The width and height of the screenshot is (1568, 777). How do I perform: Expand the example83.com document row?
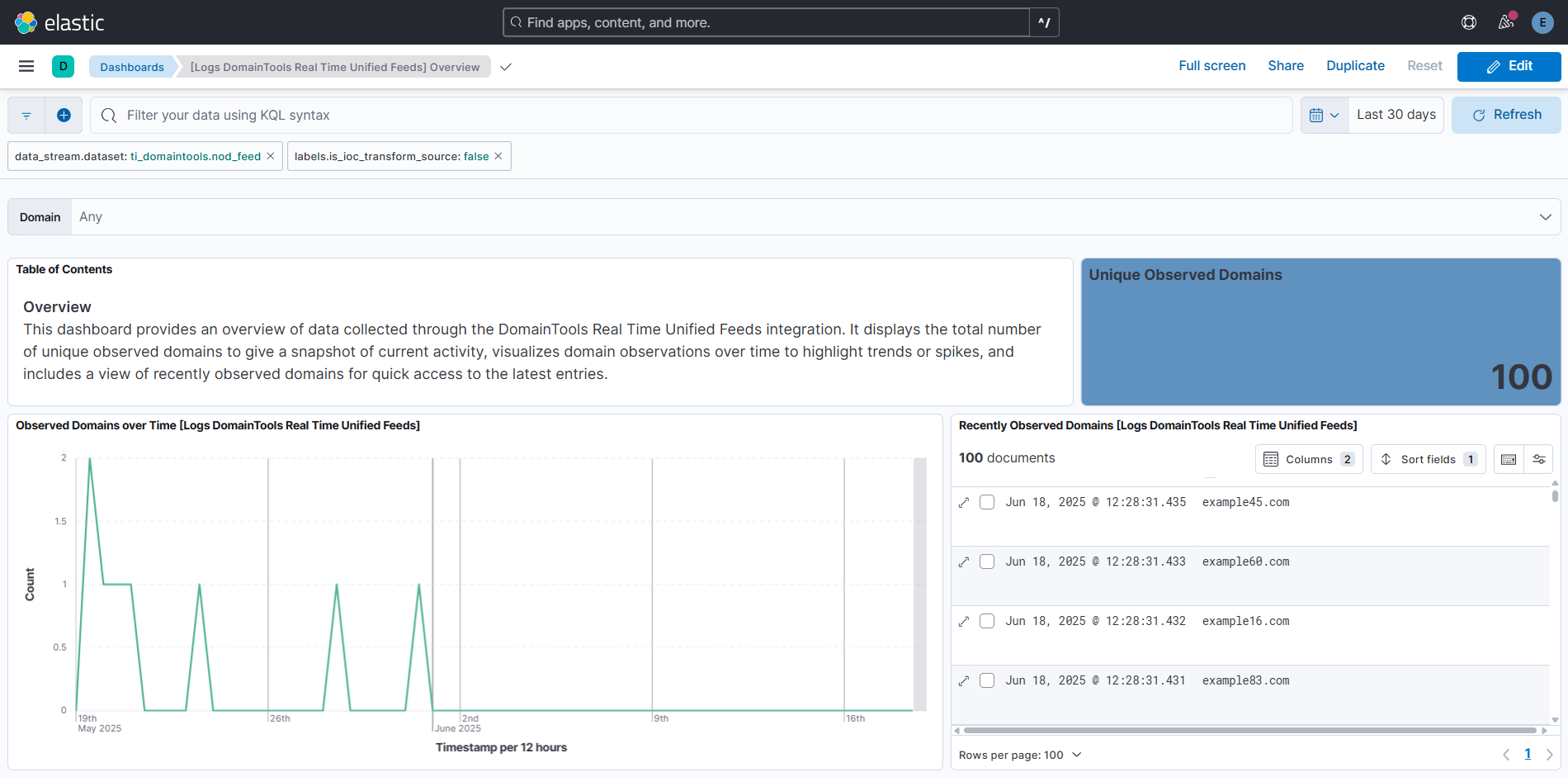click(x=963, y=680)
